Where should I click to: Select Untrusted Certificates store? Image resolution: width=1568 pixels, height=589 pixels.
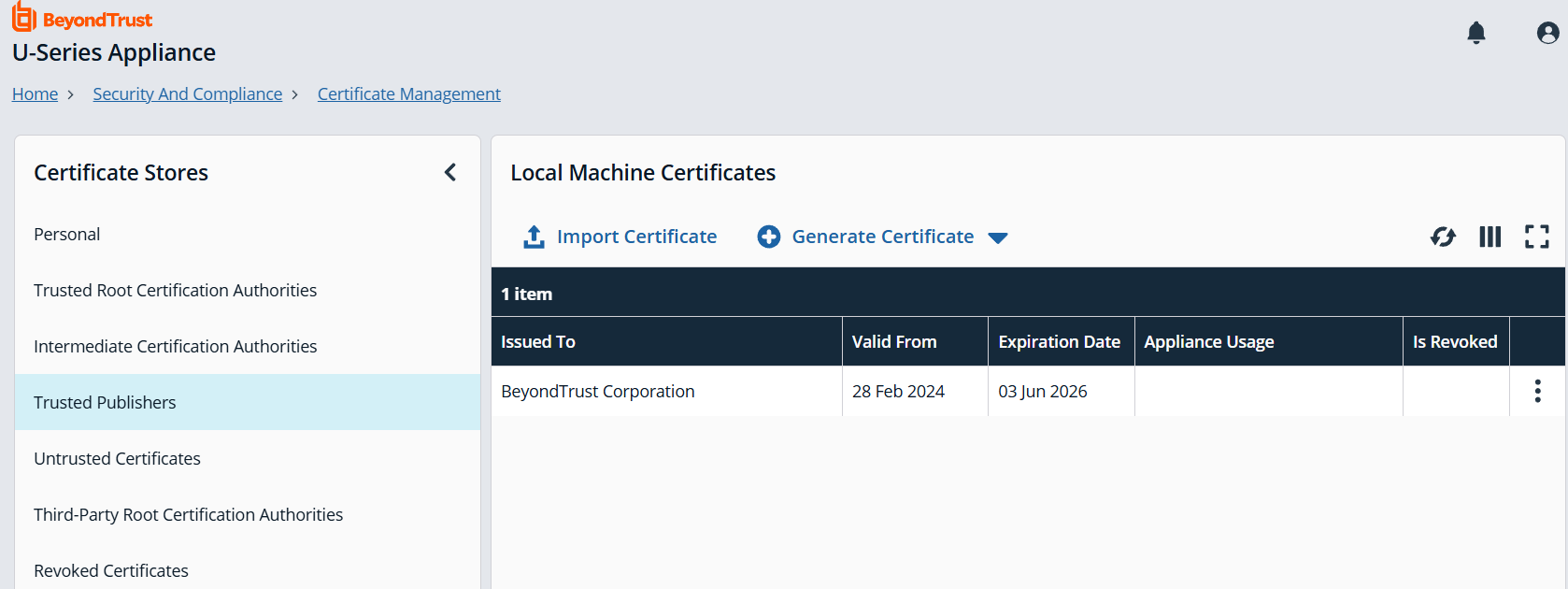[x=117, y=459]
